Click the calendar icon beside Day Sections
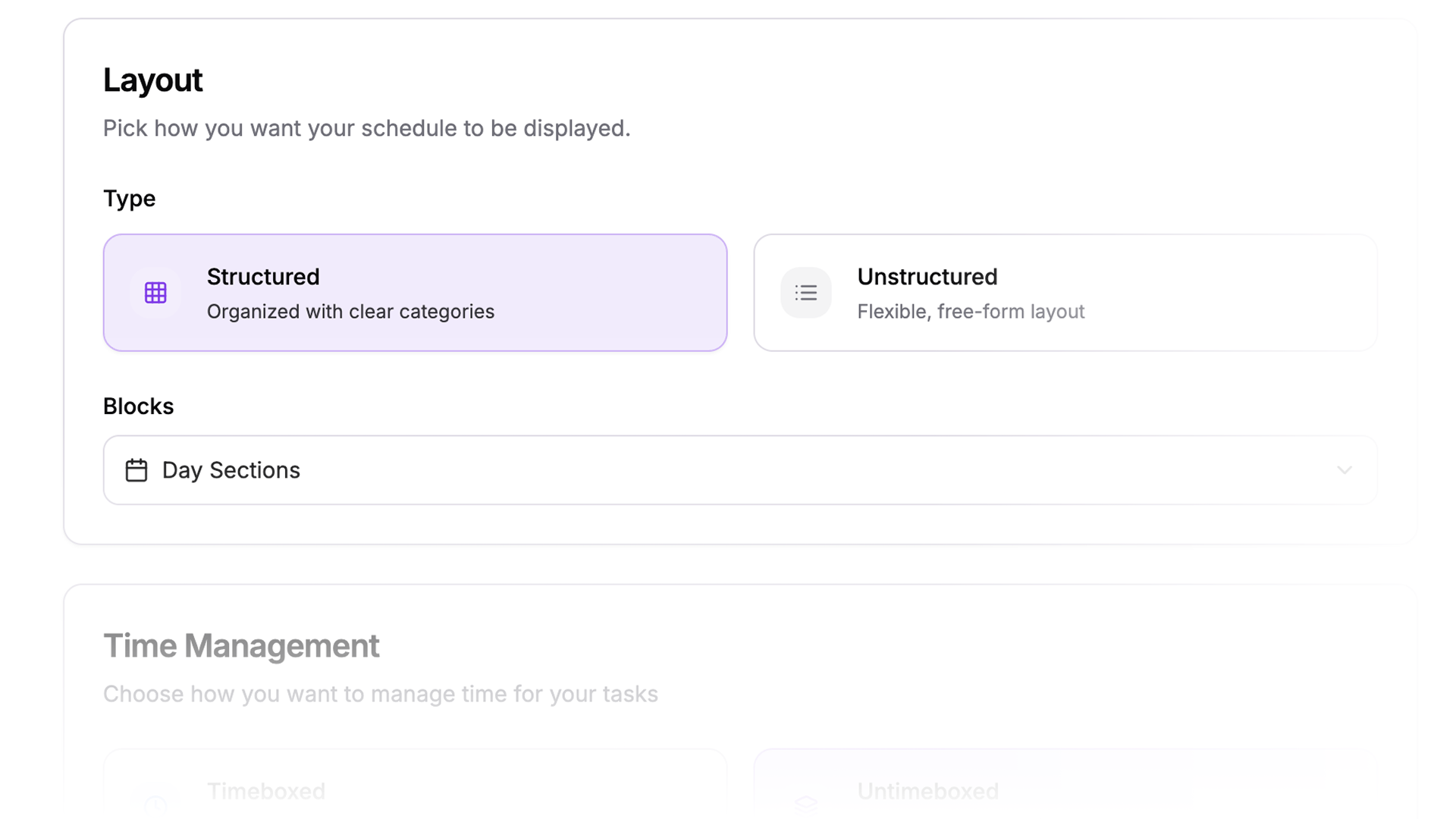 click(136, 470)
